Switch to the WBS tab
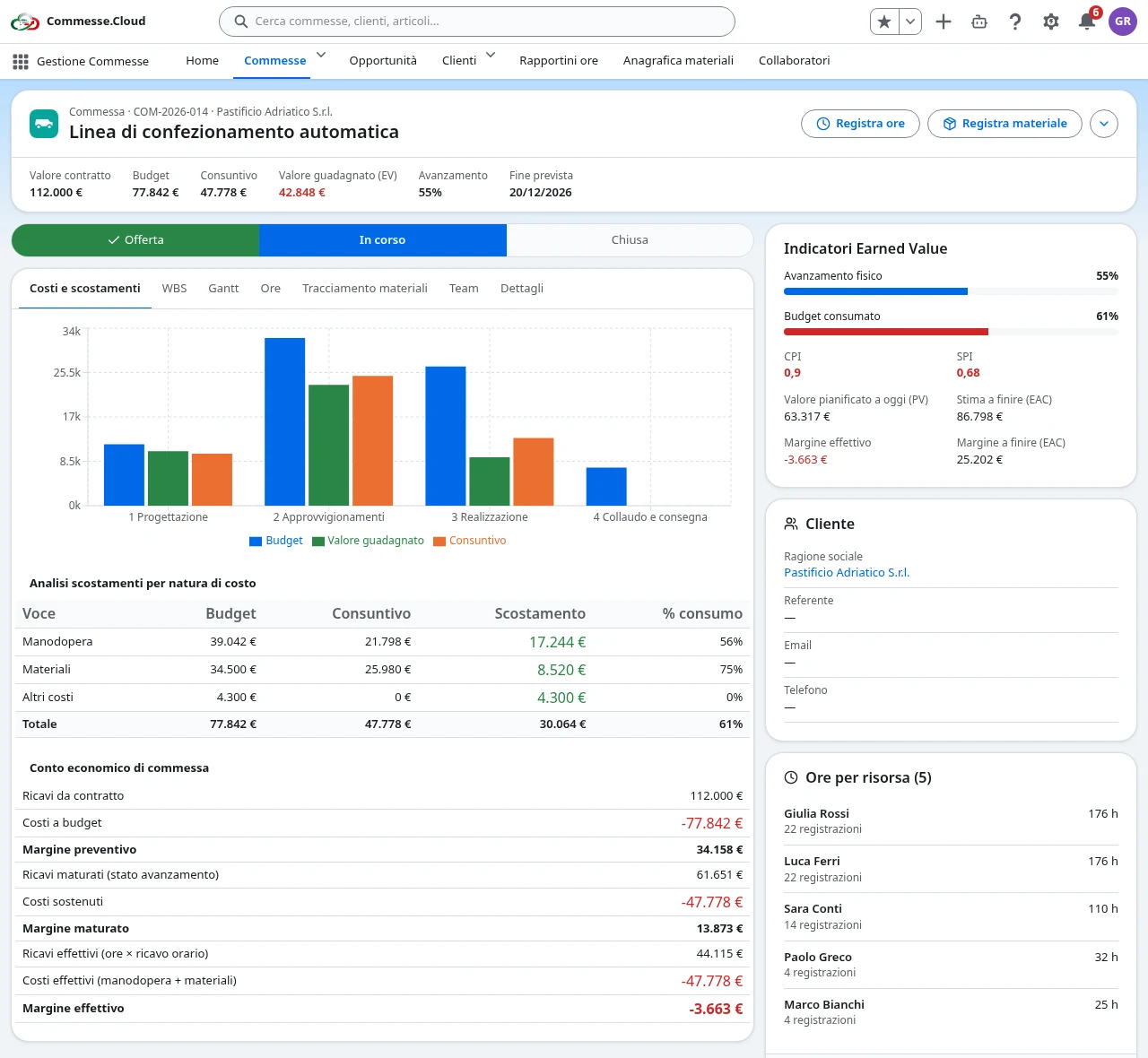This screenshot has height=1058, width=1148. (x=175, y=289)
